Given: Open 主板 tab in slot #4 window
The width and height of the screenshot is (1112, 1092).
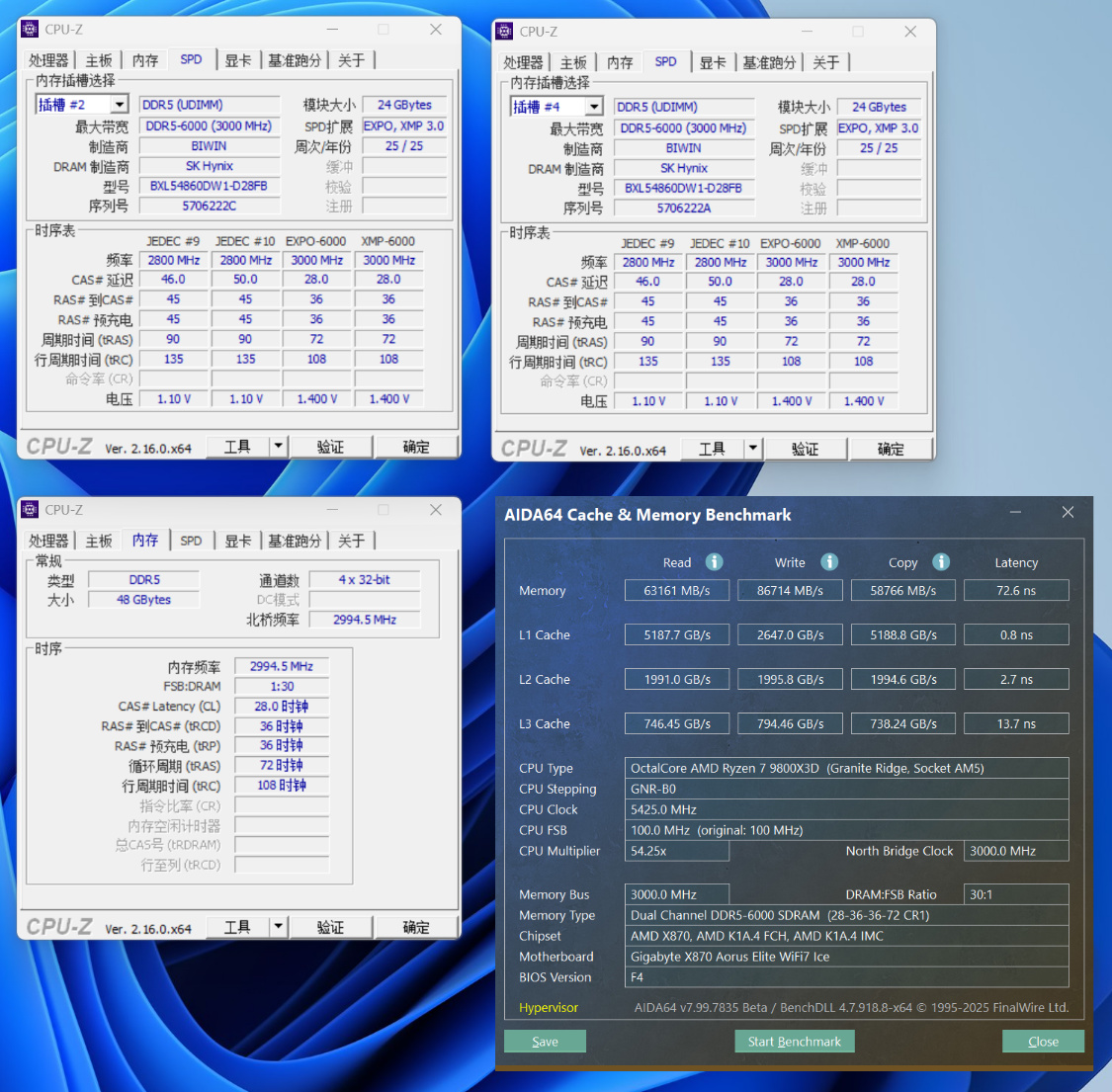Looking at the screenshot, I should pos(573,62).
